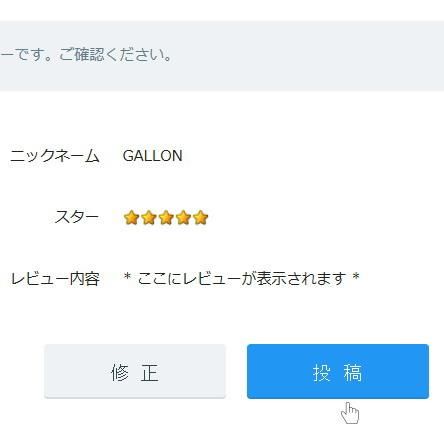The image size is (444, 444).
Task: Click the gray notice bar's empty right area
Action: pos(308,55)
